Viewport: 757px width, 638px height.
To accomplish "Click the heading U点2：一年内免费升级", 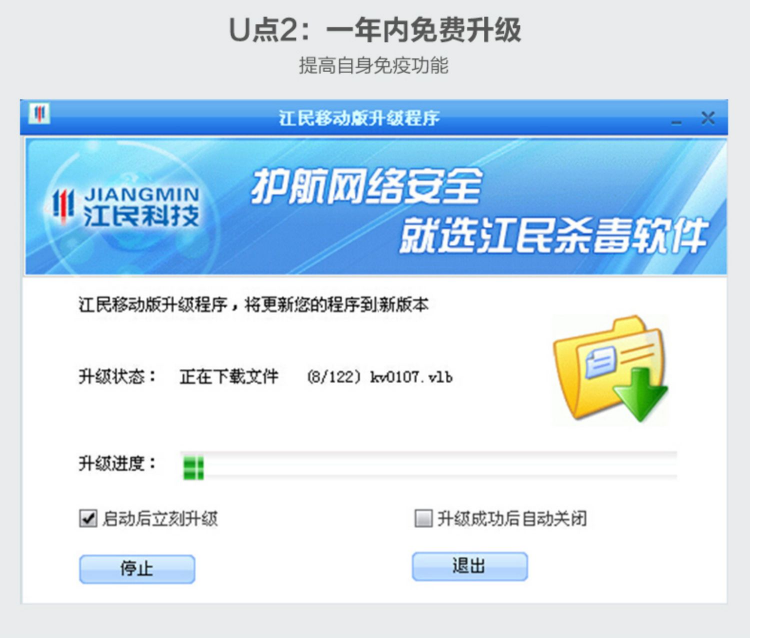I will click(375, 30).
